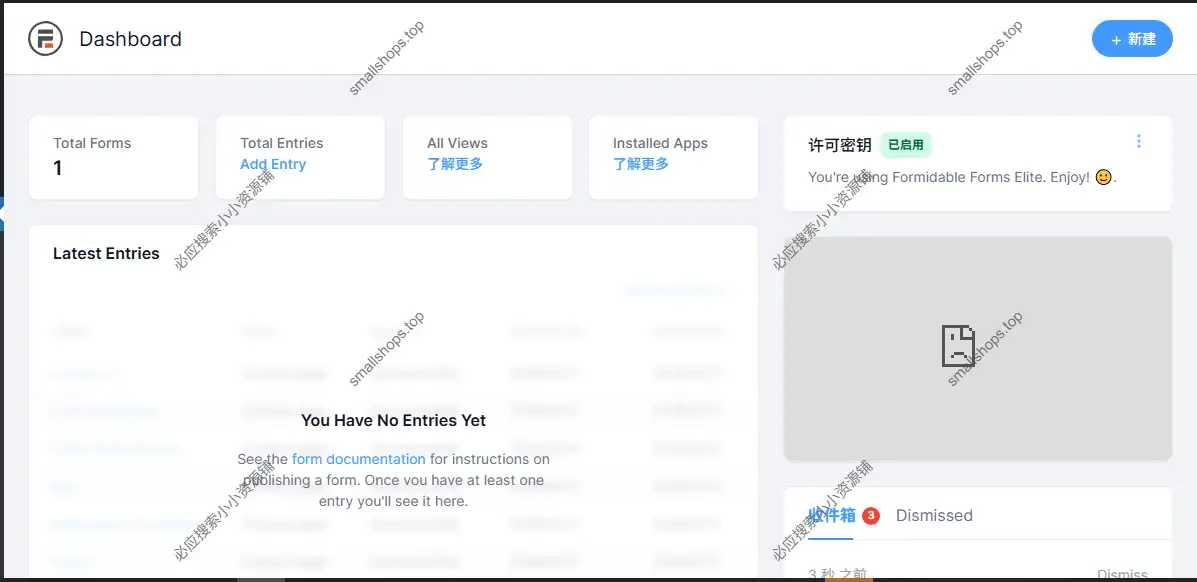Open the three-dot menu on the 许可密钥 card

pyautogui.click(x=1139, y=141)
